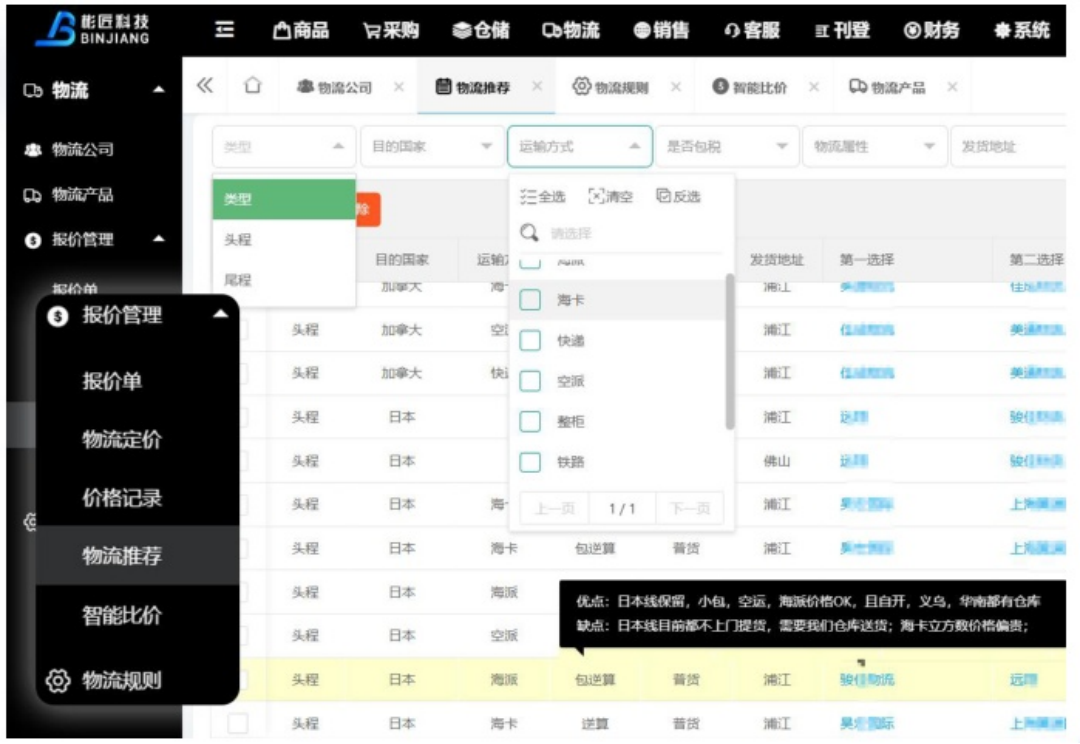
Task: Select 智能比价 in popup menu
Action: 122,614
